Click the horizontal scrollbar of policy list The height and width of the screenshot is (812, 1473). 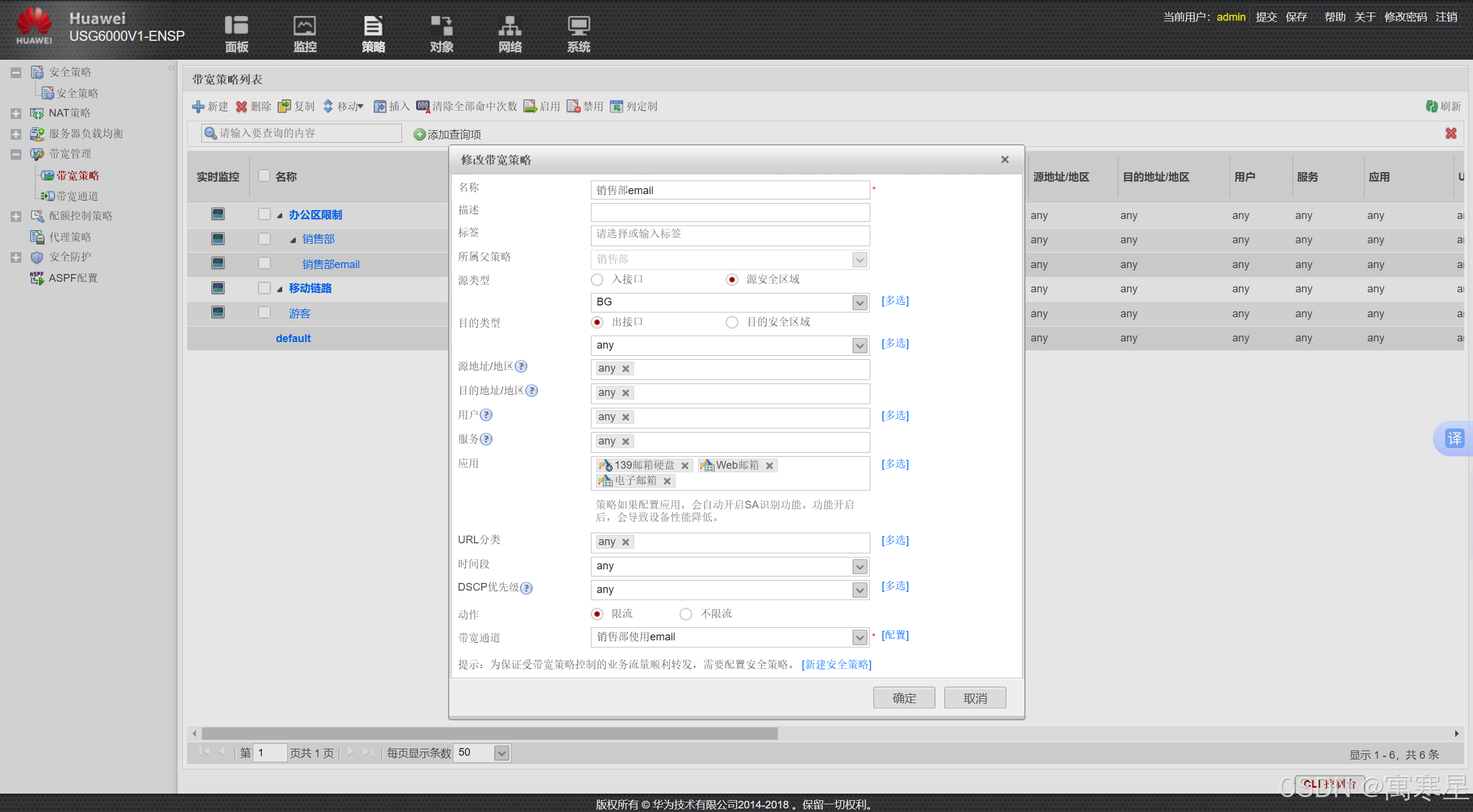[490, 734]
